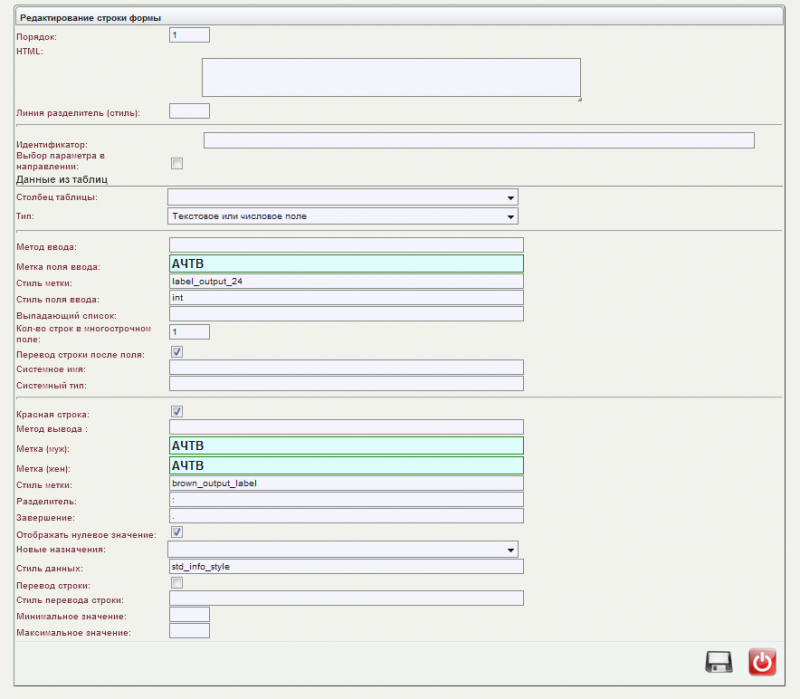Click the Линия разделитель (стиль) field
The width and height of the screenshot is (800, 699).
coord(189,110)
